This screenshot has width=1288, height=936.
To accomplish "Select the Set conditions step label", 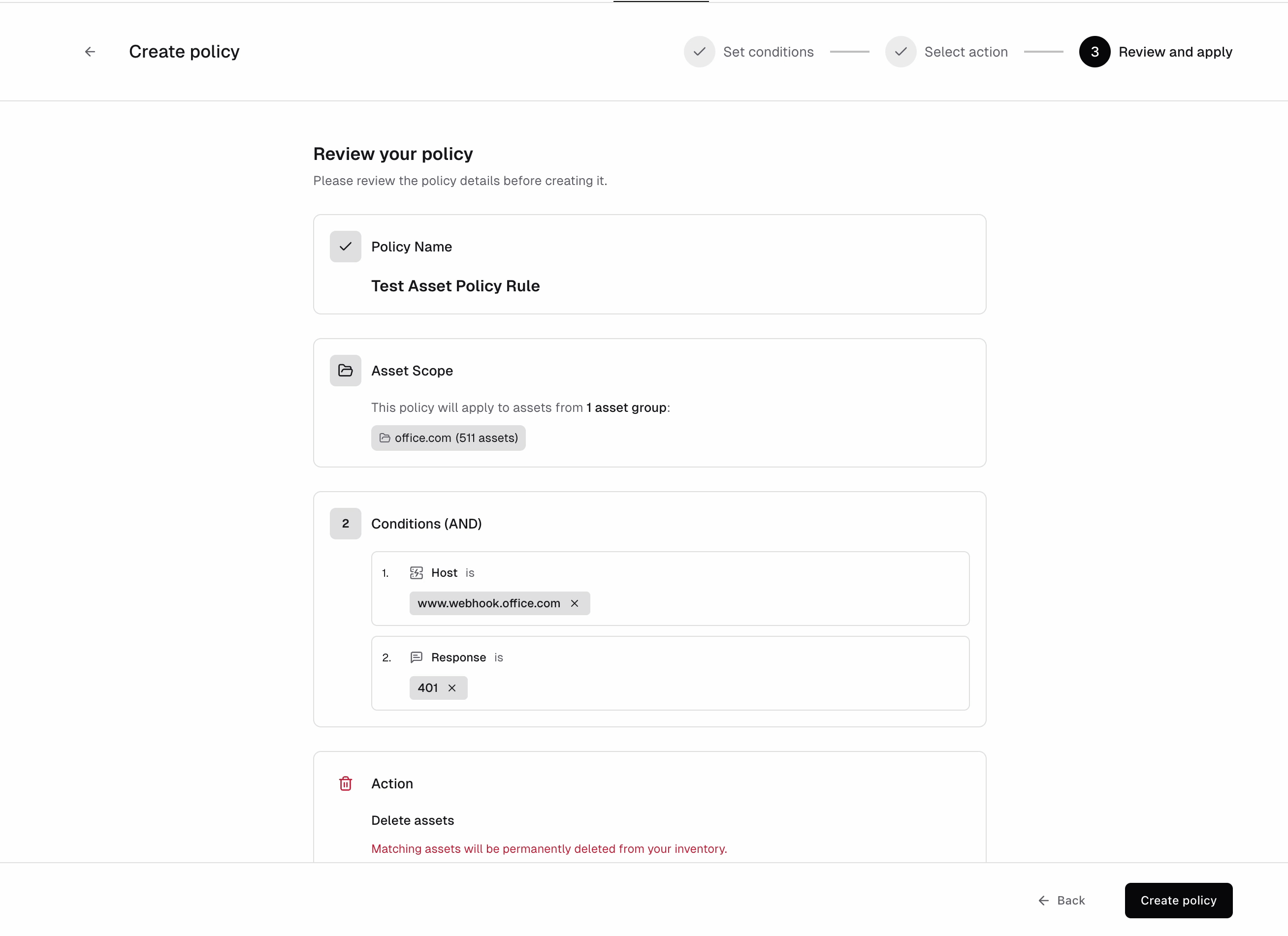I will [769, 51].
